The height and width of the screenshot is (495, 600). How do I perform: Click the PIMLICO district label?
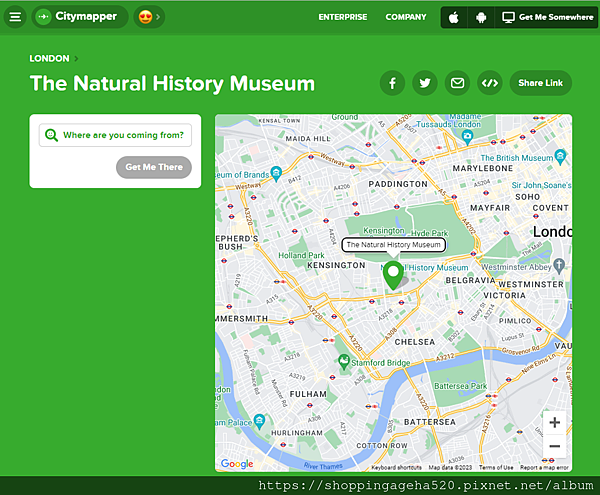click(x=515, y=321)
